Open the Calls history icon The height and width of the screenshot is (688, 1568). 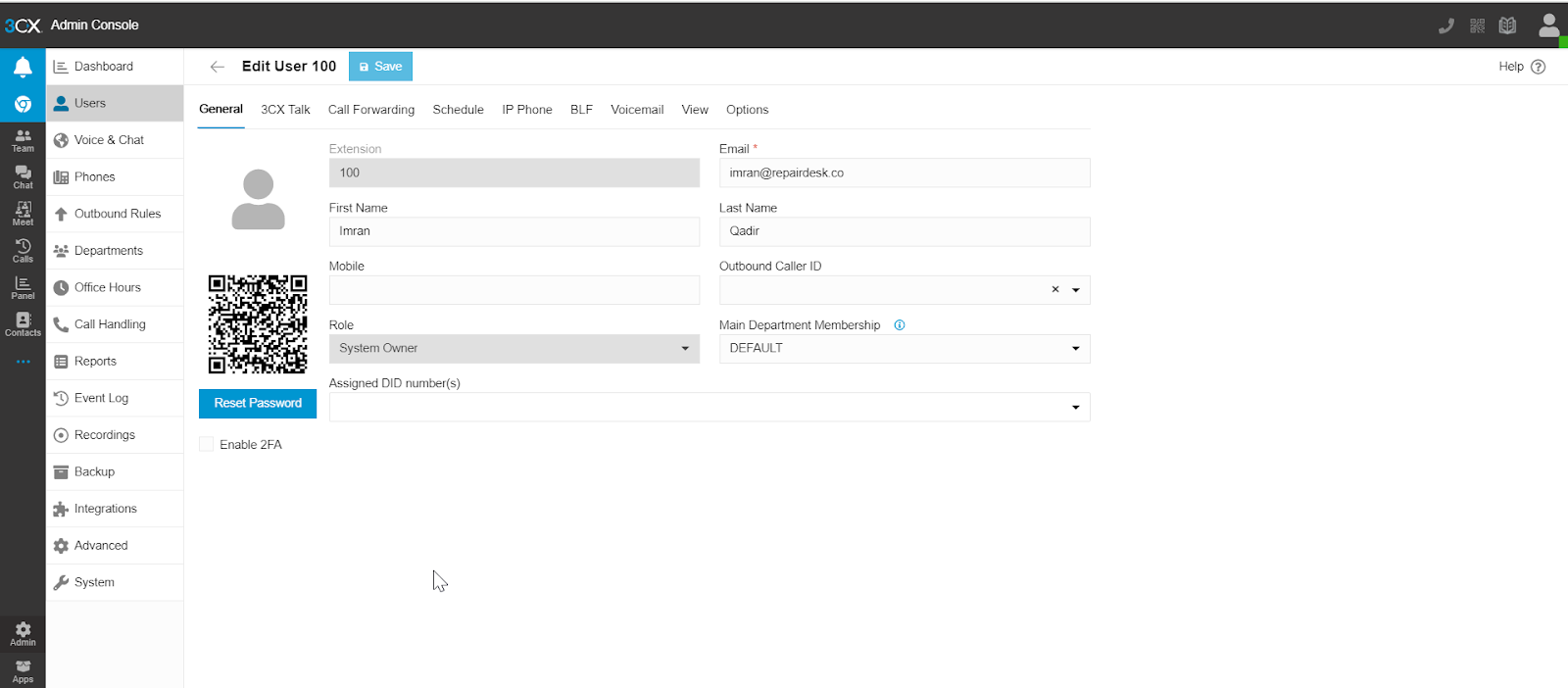[23, 251]
